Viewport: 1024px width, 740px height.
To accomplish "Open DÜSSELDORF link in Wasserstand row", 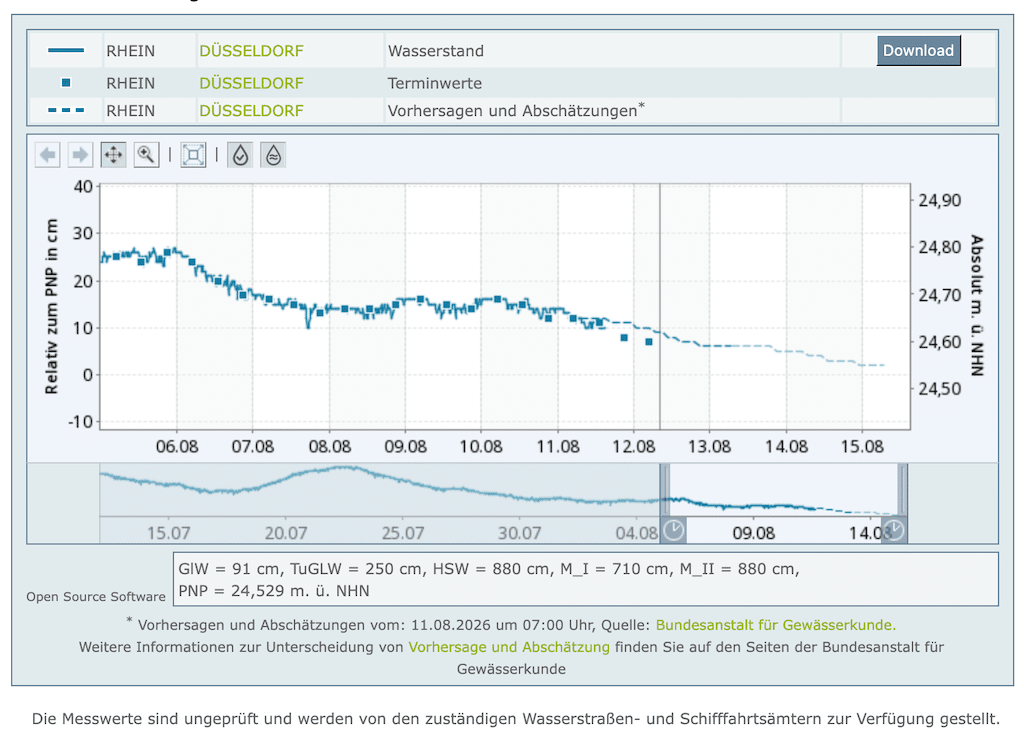I will (x=251, y=51).
